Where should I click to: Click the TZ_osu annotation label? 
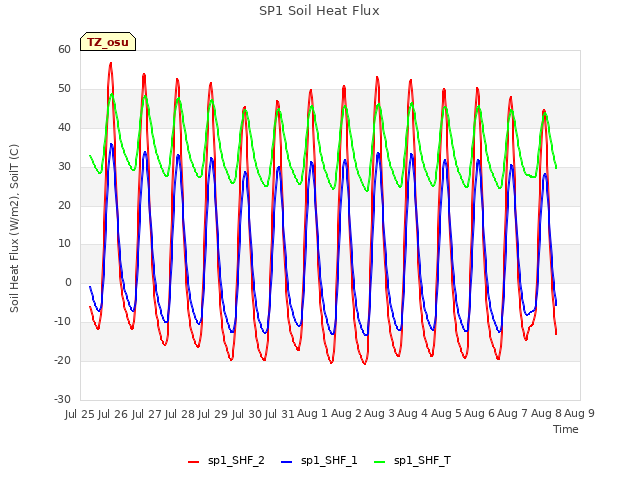[x=108, y=42]
